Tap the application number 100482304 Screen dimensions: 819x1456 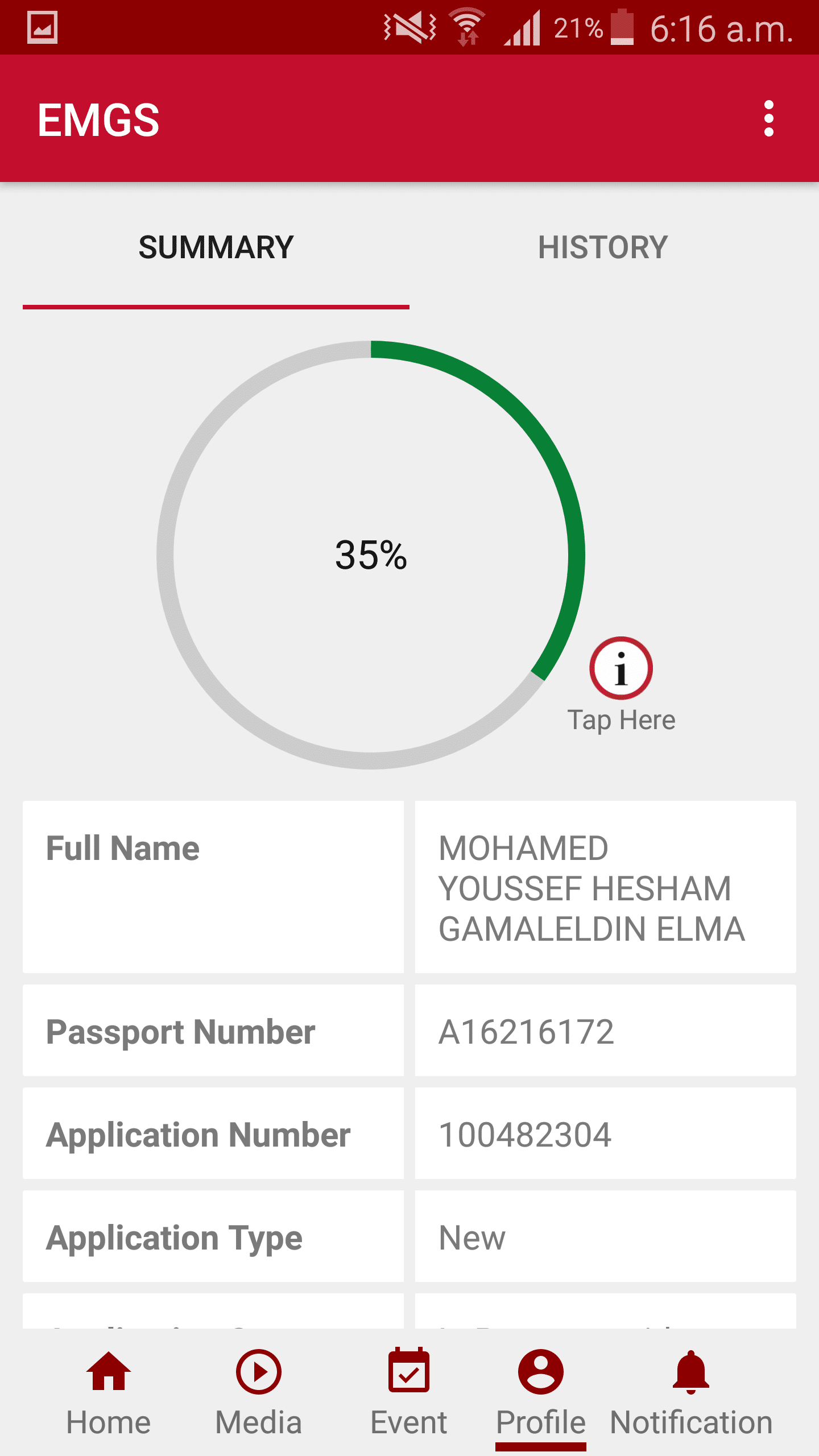tap(525, 1135)
